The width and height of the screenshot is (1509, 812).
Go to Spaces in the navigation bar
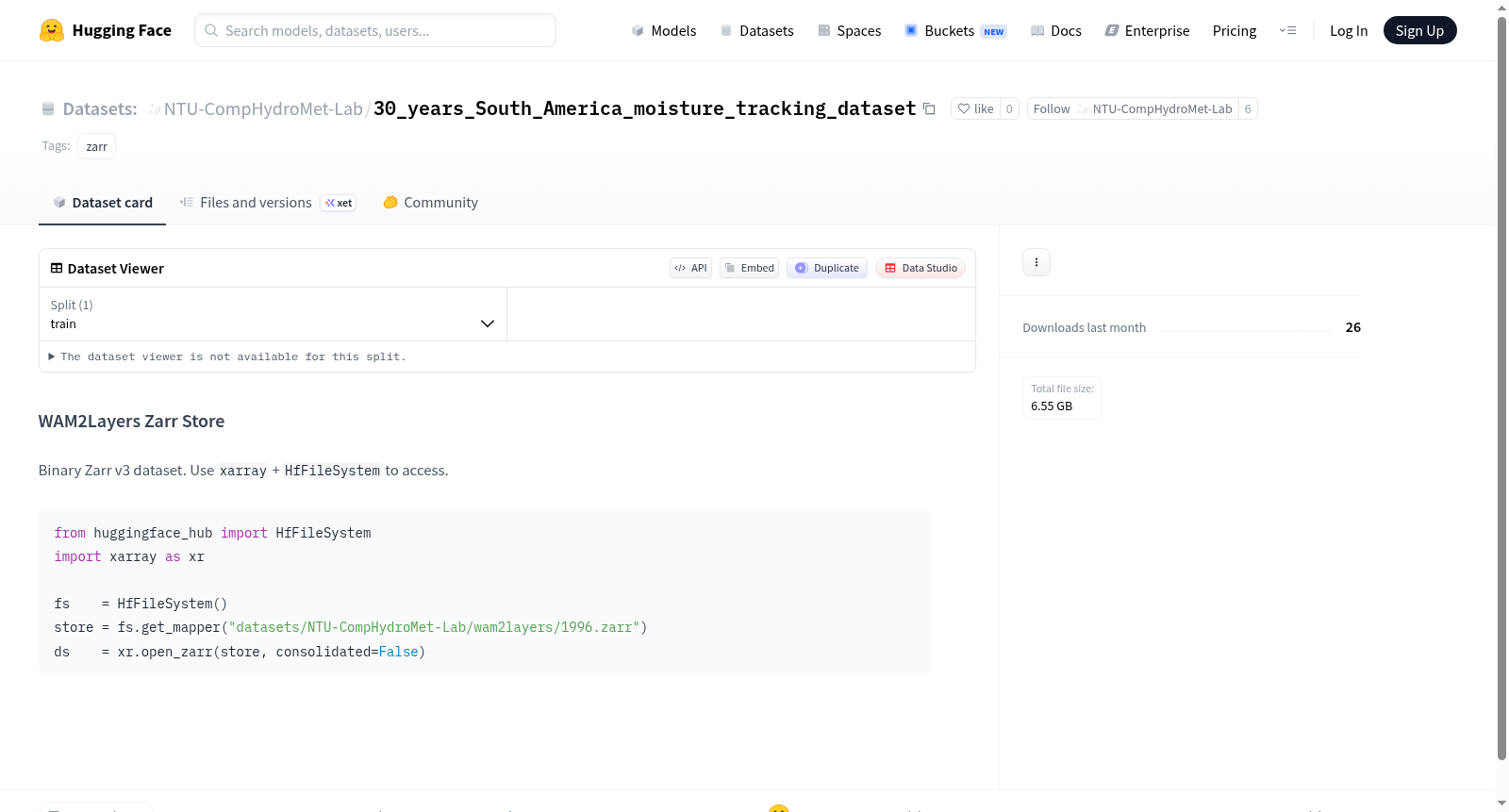click(x=850, y=30)
